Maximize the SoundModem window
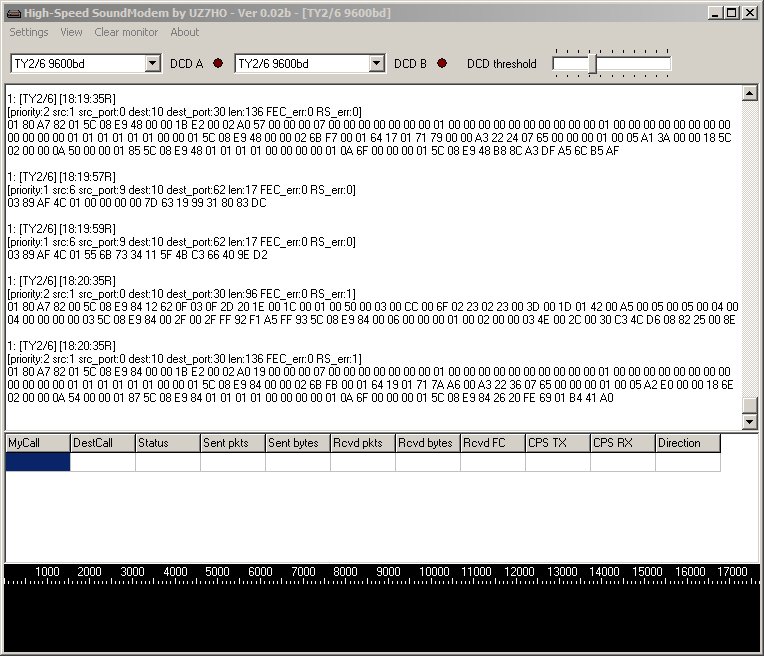Image resolution: width=764 pixels, height=656 pixels. (x=732, y=13)
